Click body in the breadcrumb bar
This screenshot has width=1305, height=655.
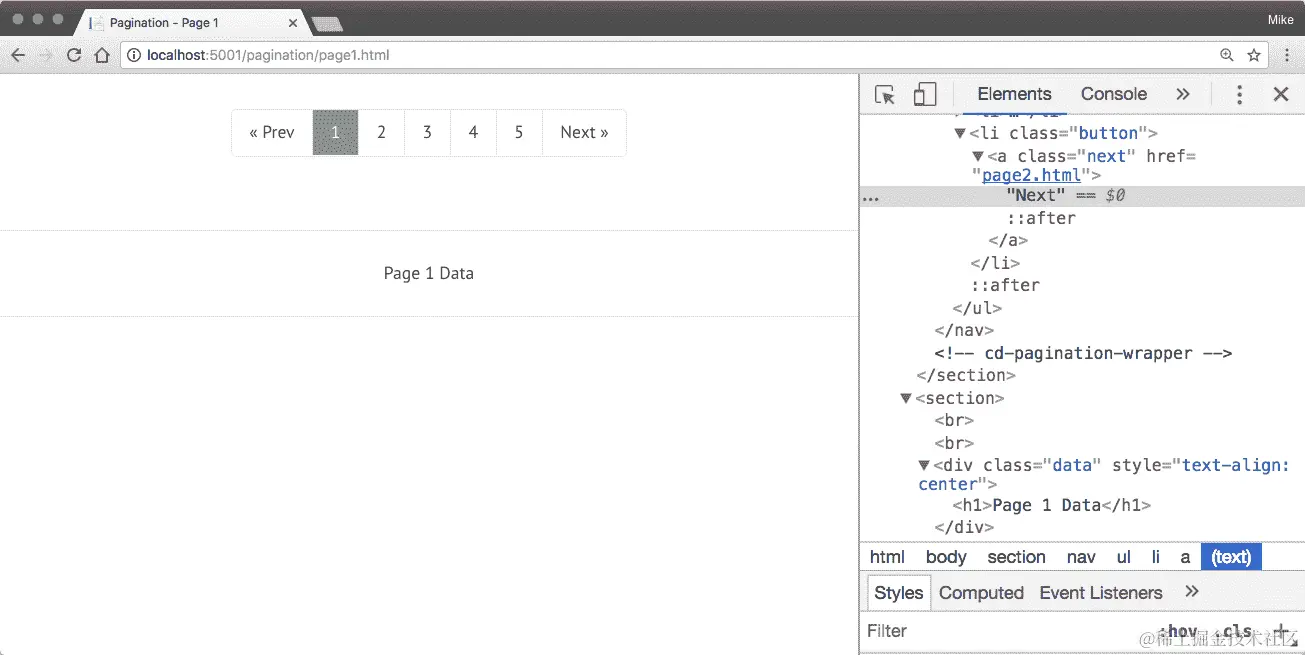click(946, 557)
